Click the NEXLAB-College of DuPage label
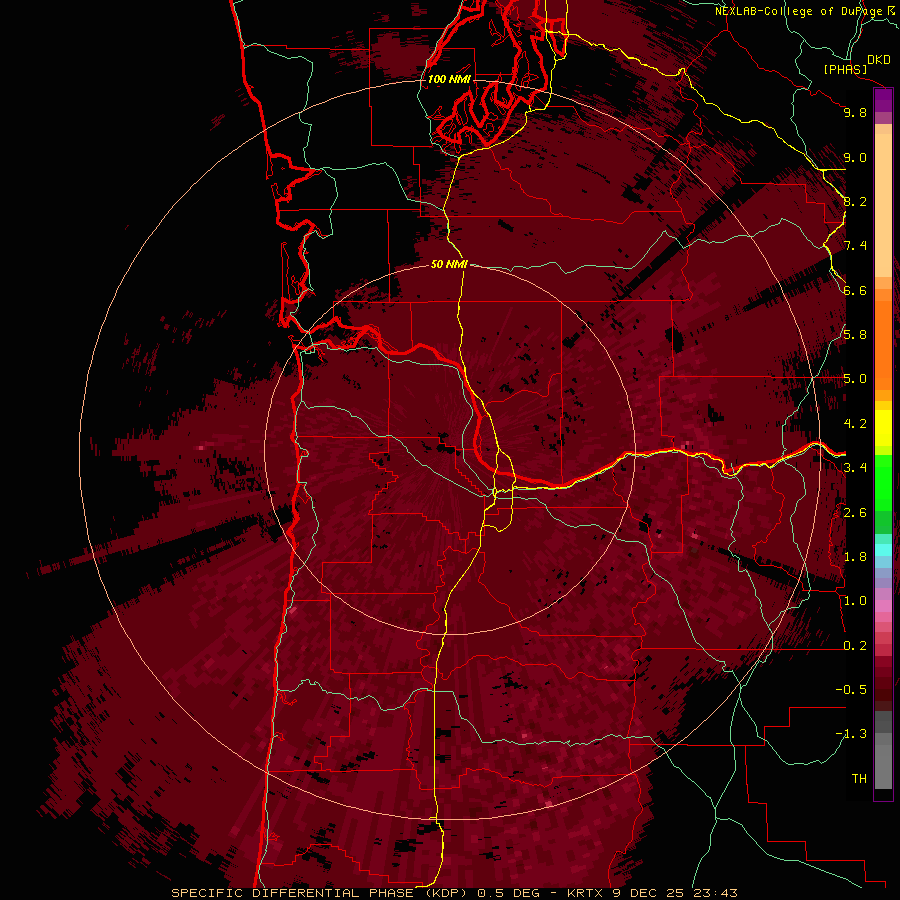This screenshot has height=900, width=900. tap(799, 11)
